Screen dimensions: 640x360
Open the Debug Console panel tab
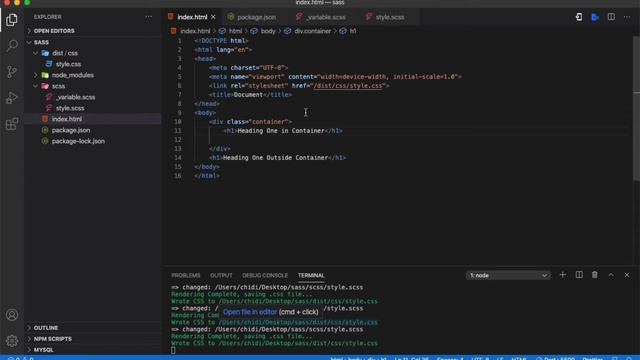[x=265, y=276]
